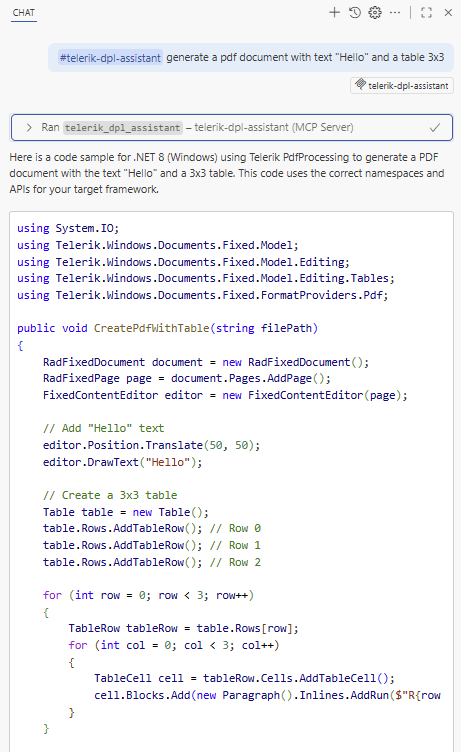Open chat history clock icon
The height and width of the screenshot is (752, 461).
355,12
